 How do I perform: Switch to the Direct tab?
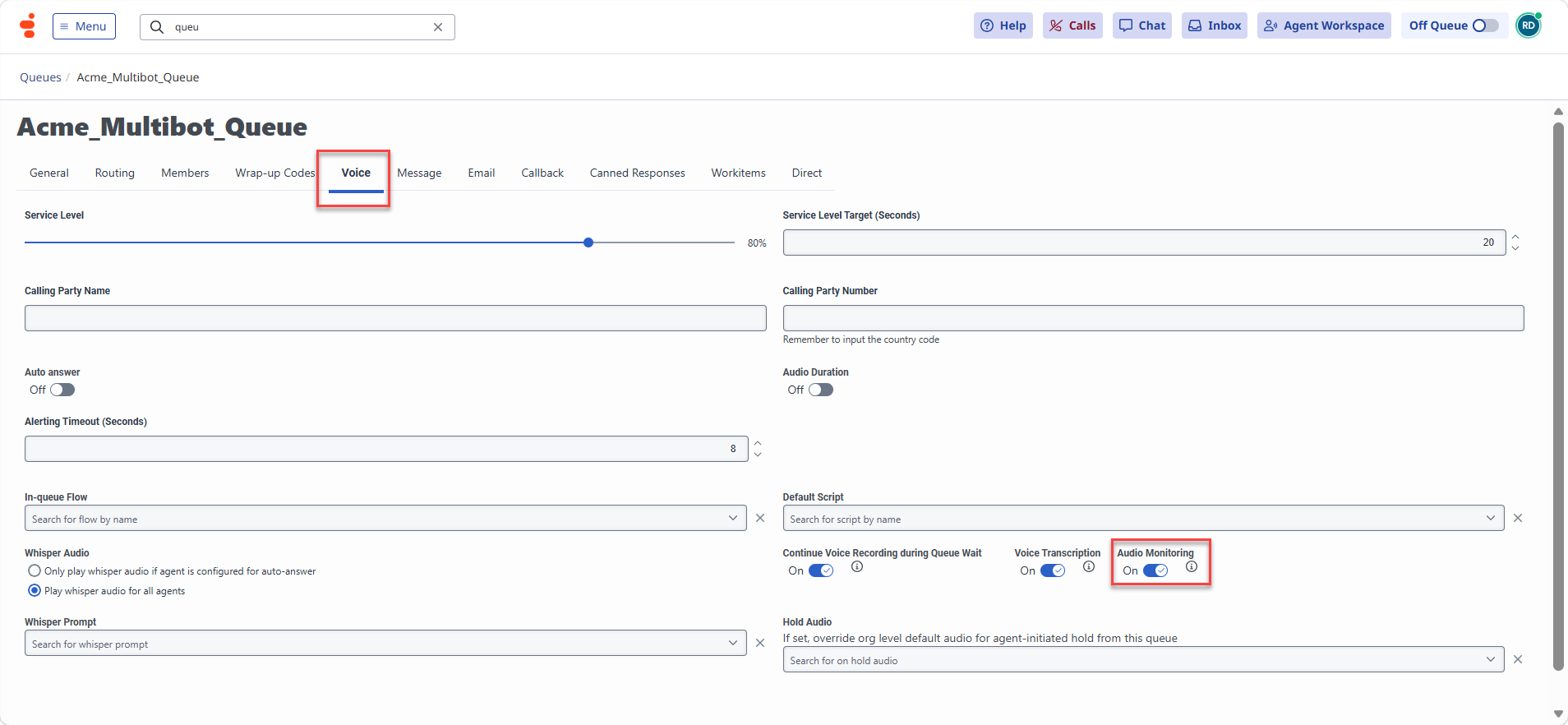807,173
